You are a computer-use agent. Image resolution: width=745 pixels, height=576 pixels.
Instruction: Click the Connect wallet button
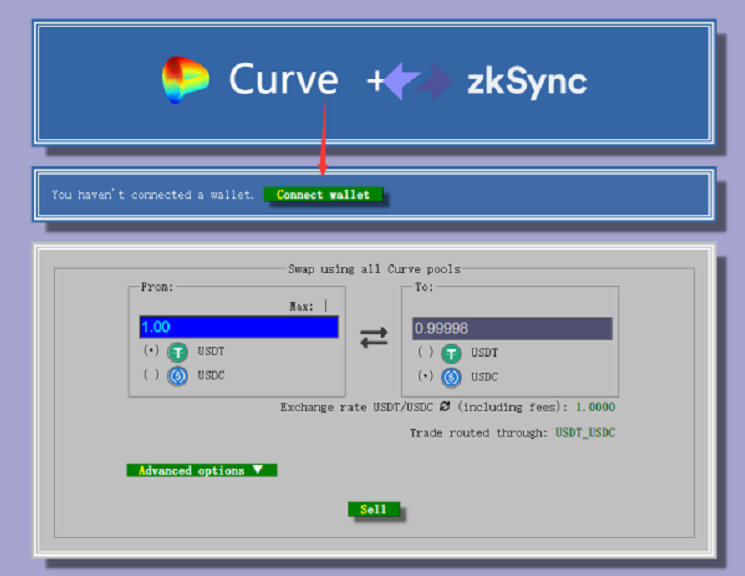pos(323,194)
